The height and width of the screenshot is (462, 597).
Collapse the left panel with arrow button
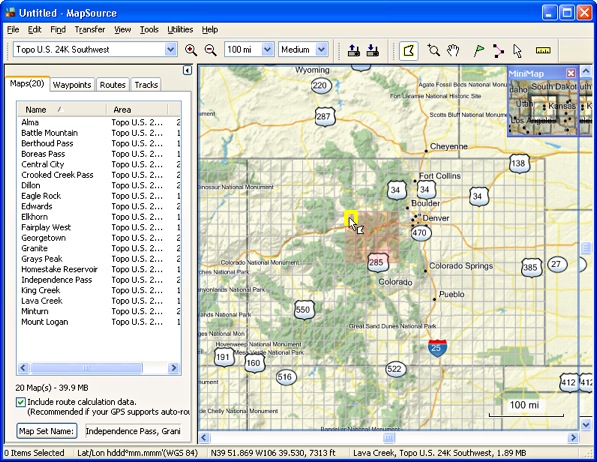[187, 70]
